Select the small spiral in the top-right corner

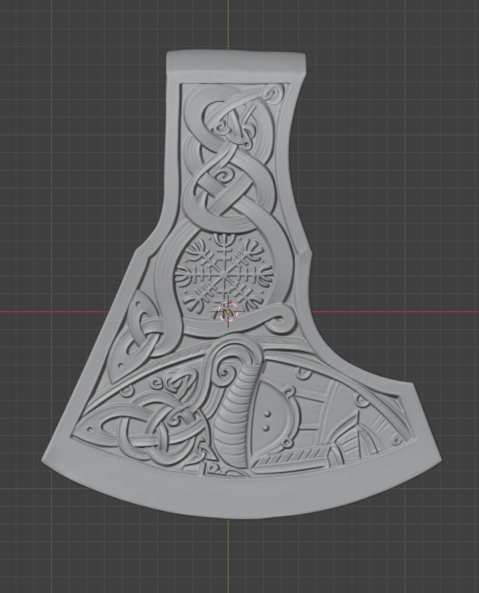275,93
